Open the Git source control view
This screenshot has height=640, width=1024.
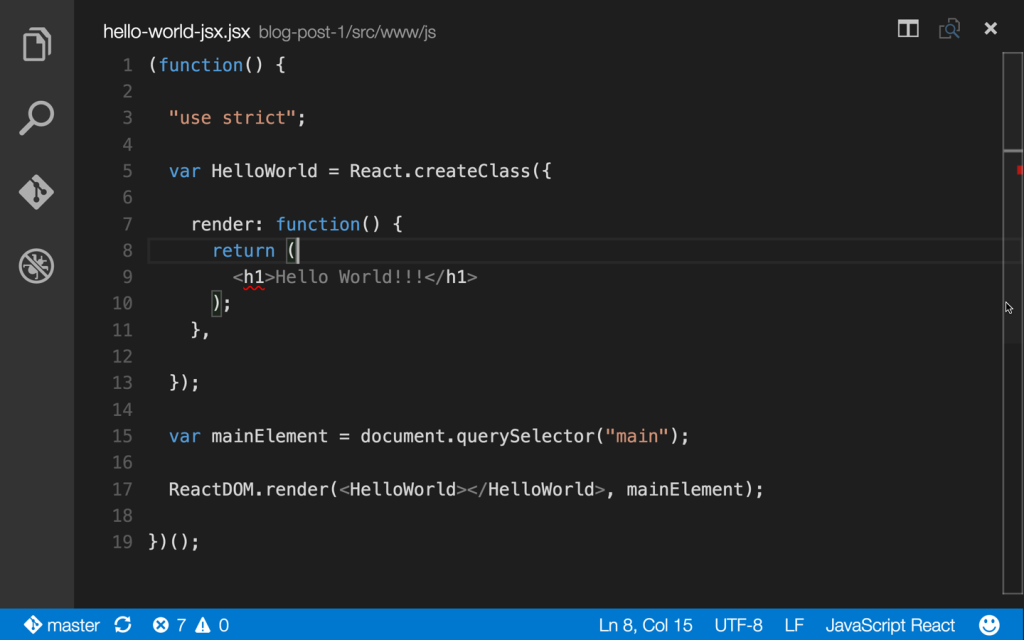[x=37, y=192]
